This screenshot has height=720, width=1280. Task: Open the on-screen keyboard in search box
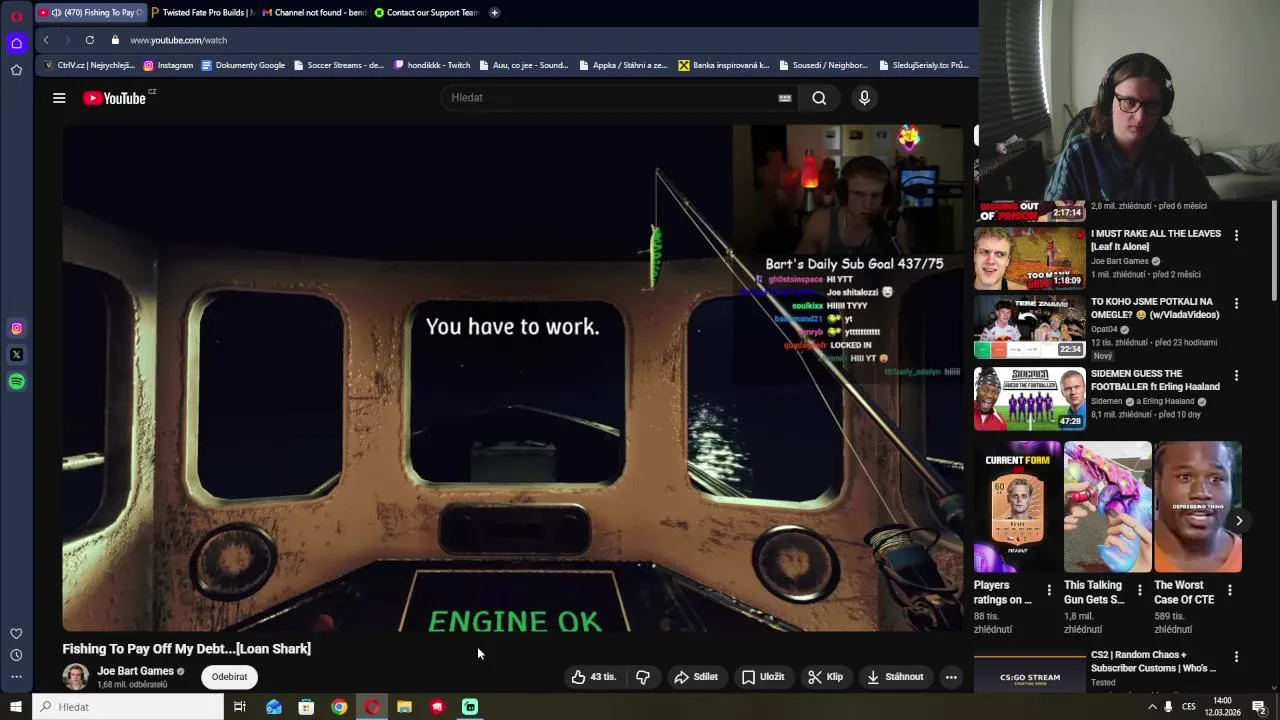pyautogui.click(x=785, y=98)
